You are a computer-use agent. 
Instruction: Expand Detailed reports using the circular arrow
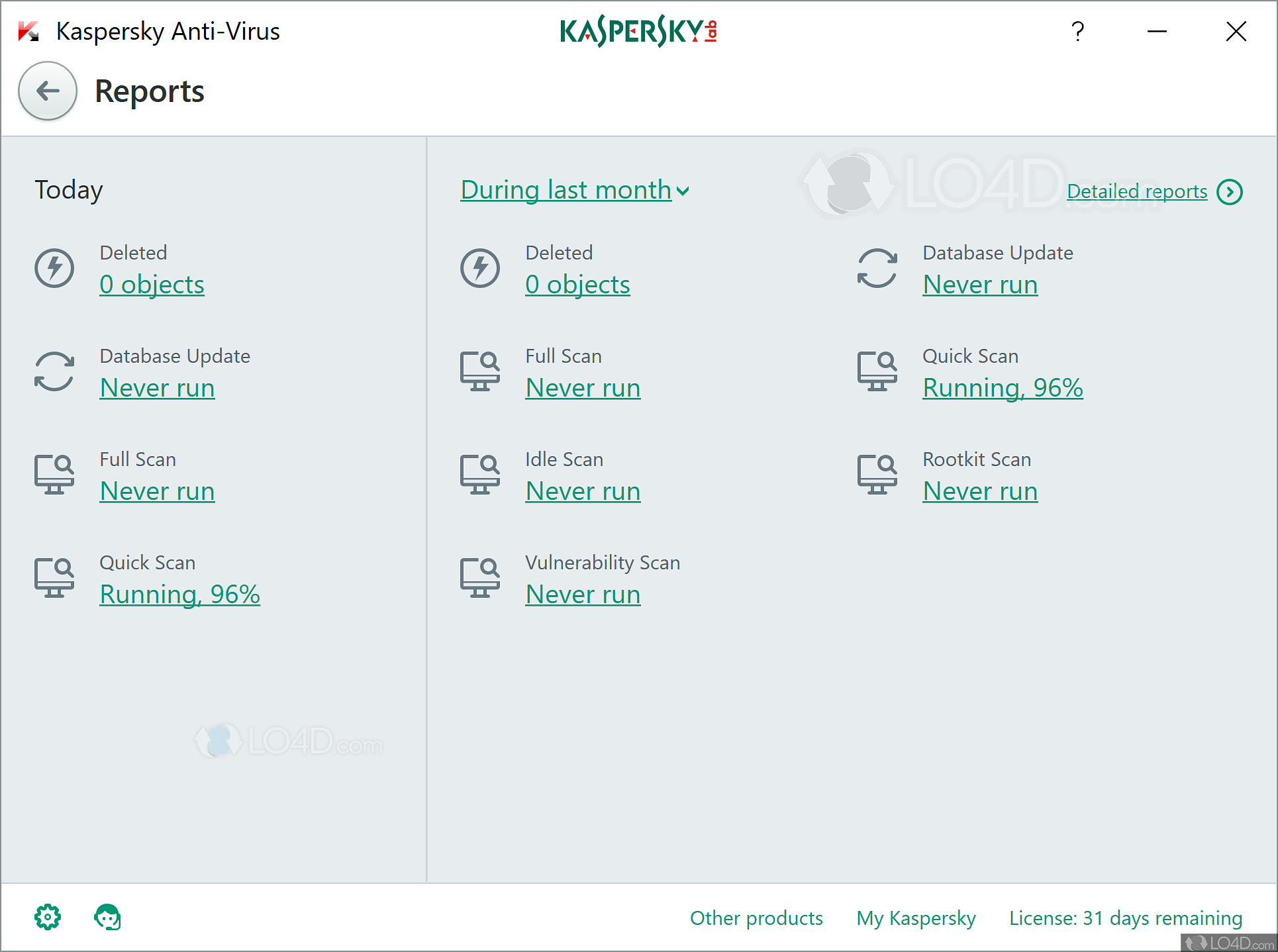[1230, 192]
